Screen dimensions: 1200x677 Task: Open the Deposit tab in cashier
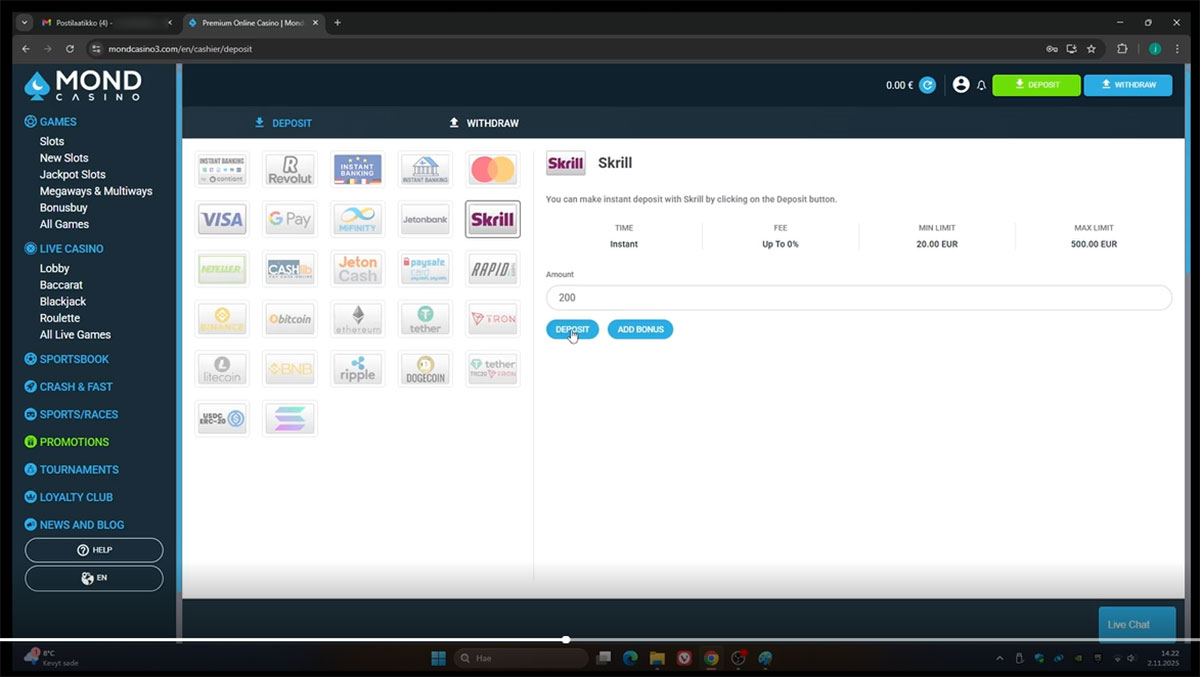coord(283,123)
